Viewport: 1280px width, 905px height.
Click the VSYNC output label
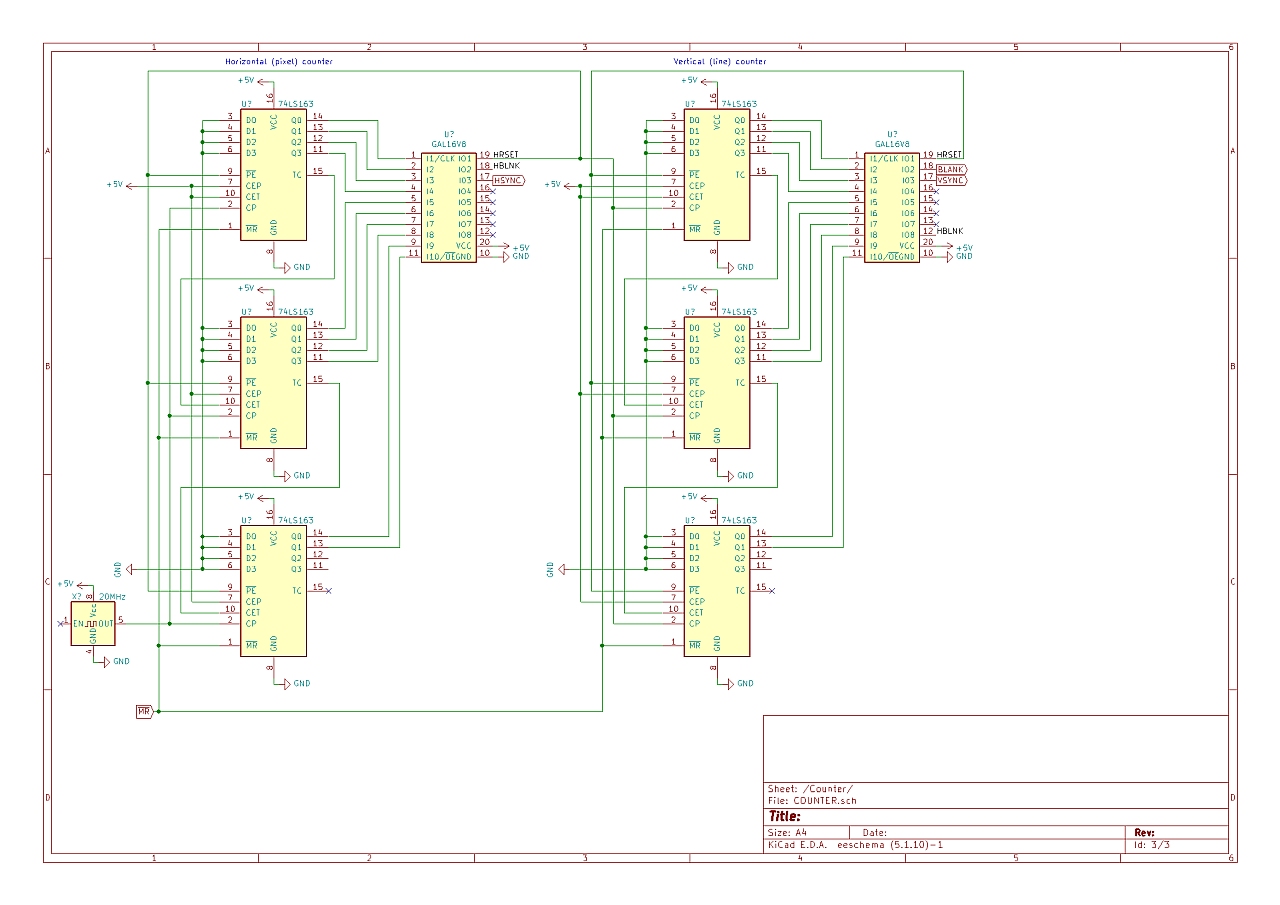[x=951, y=180]
